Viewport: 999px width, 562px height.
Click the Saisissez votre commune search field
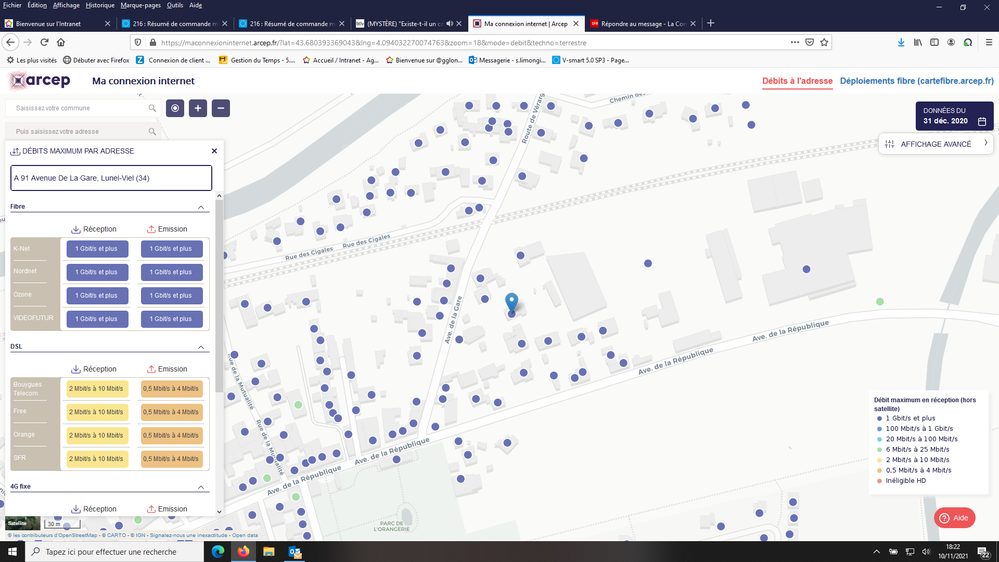(x=78, y=108)
